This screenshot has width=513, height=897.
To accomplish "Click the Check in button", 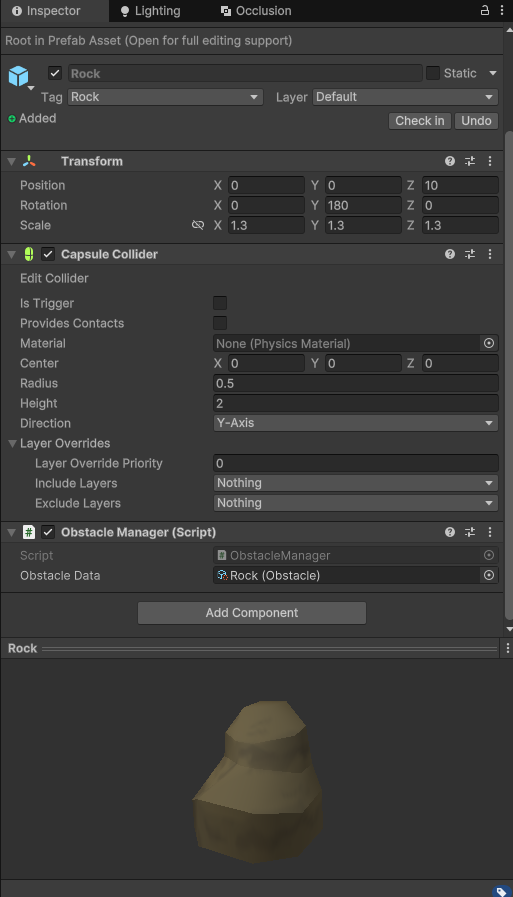I will coord(420,121).
